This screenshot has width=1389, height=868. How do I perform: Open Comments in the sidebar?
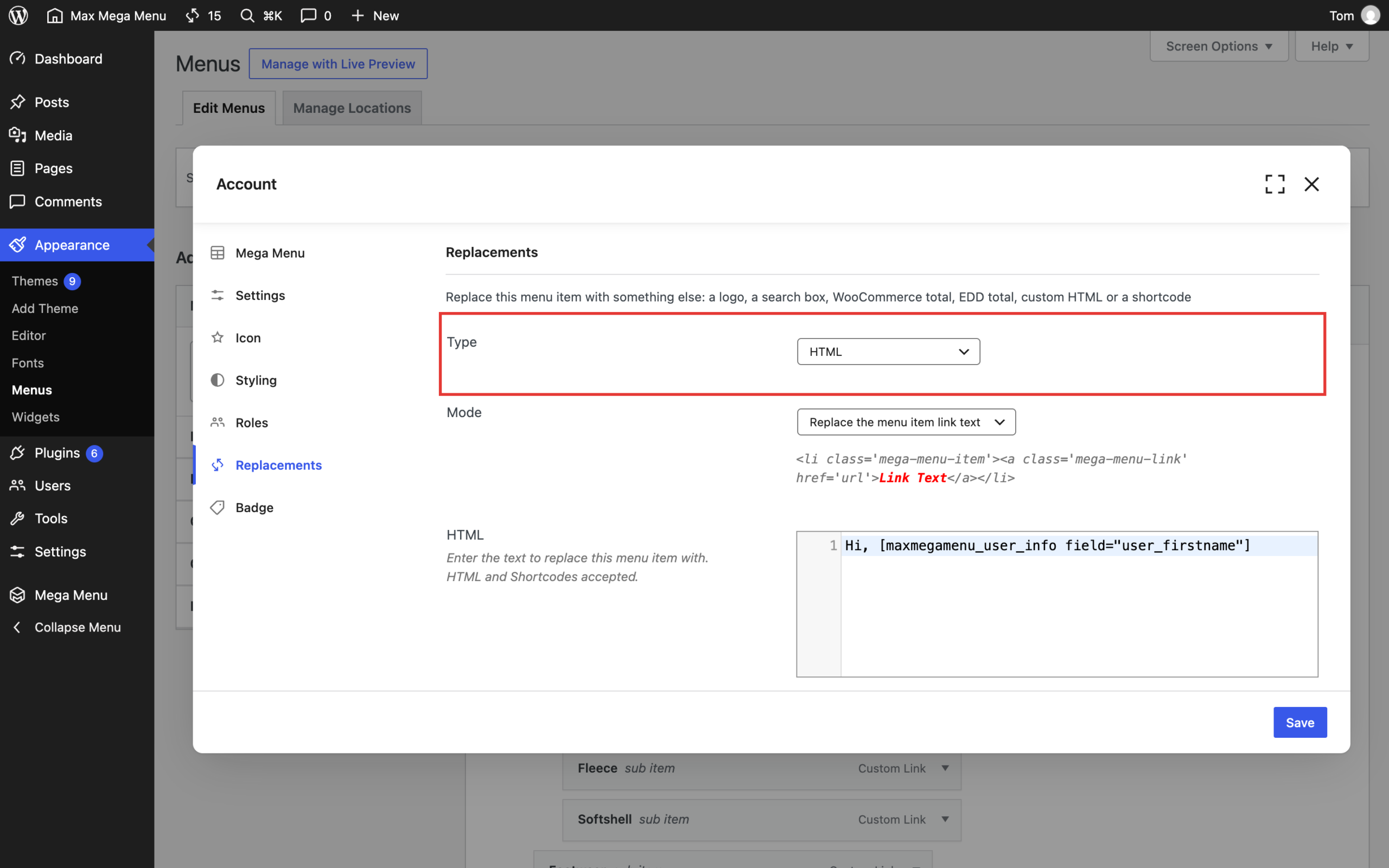(77, 201)
